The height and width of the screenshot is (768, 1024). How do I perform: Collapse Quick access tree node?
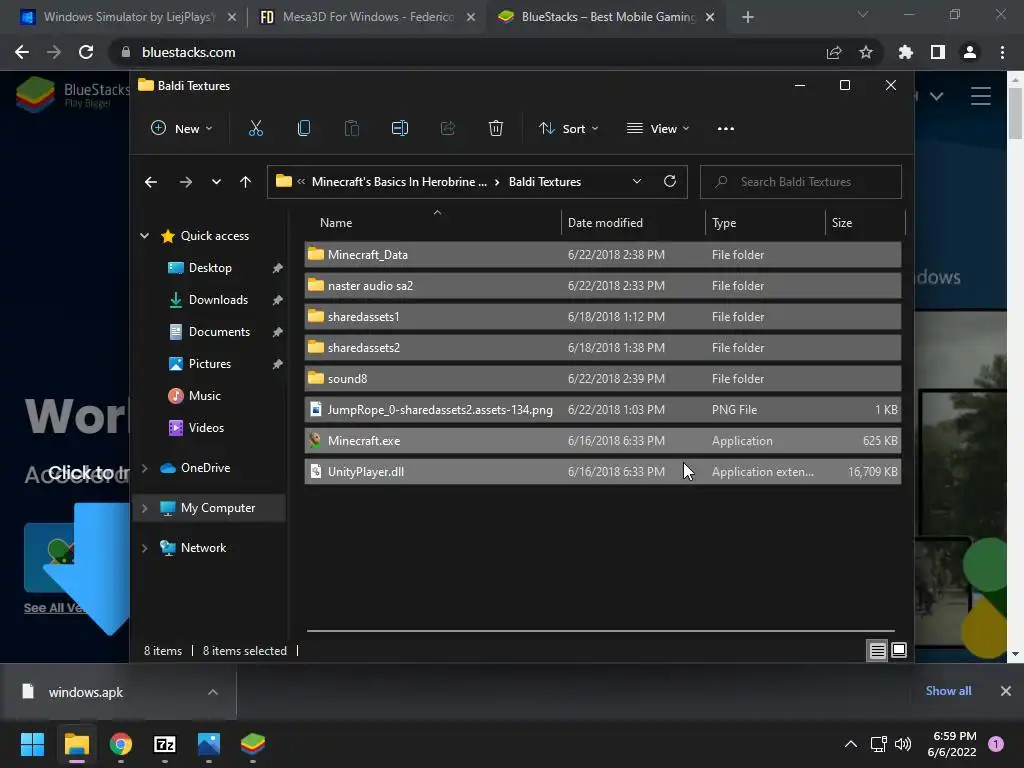[144, 236]
